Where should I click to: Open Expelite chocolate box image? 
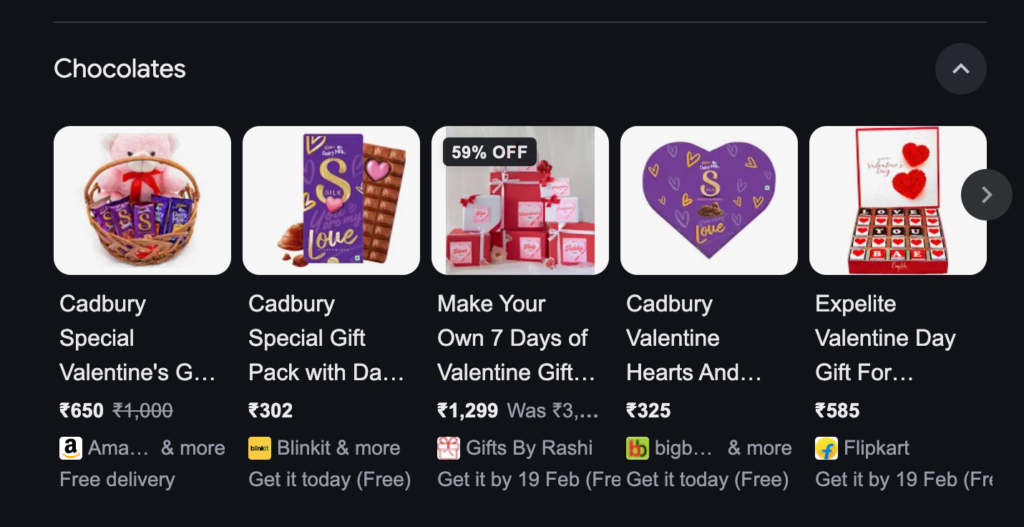[897, 200]
